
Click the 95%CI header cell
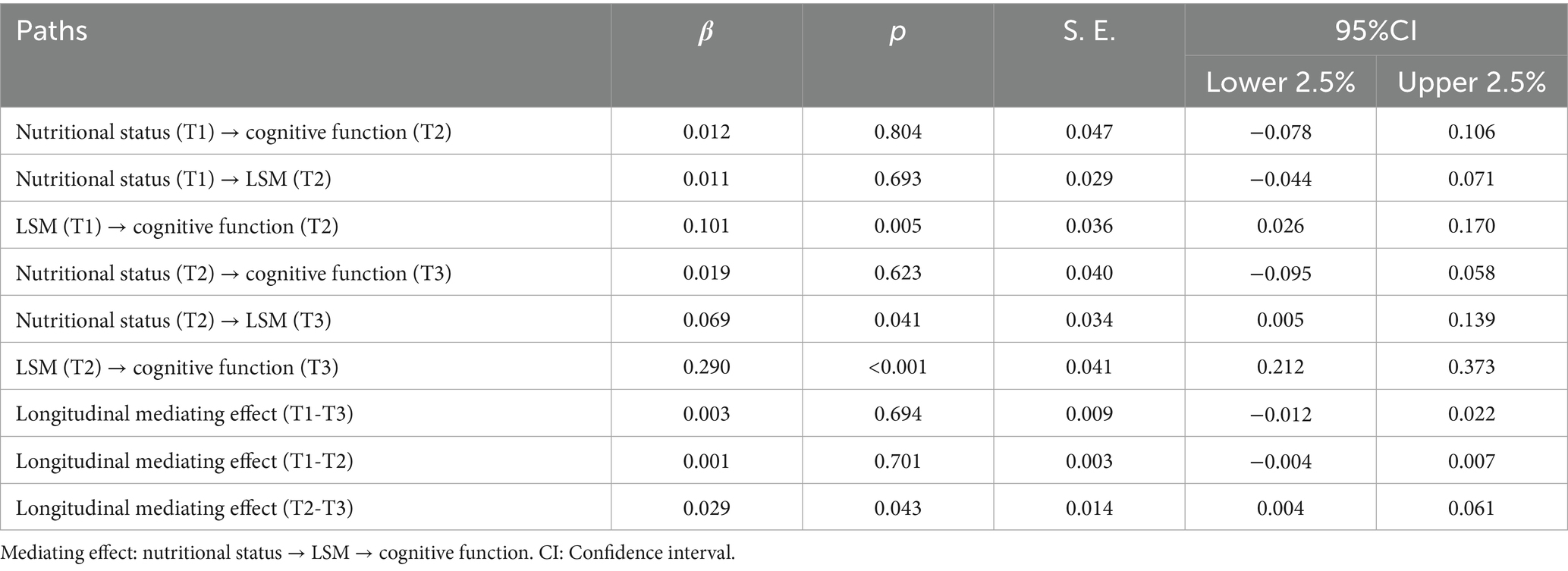(1376, 31)
